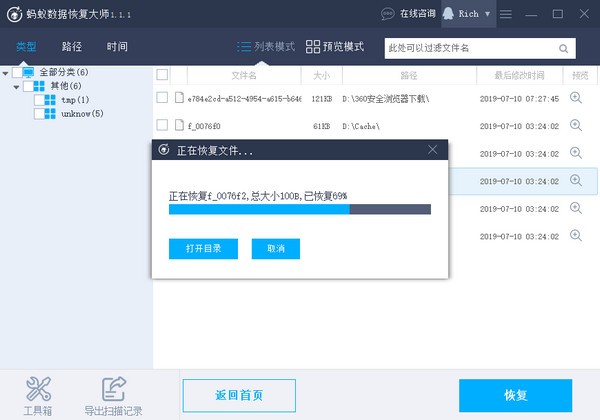
Task: Click the grid icon beside 其他(6)
Action: point(39,86)
